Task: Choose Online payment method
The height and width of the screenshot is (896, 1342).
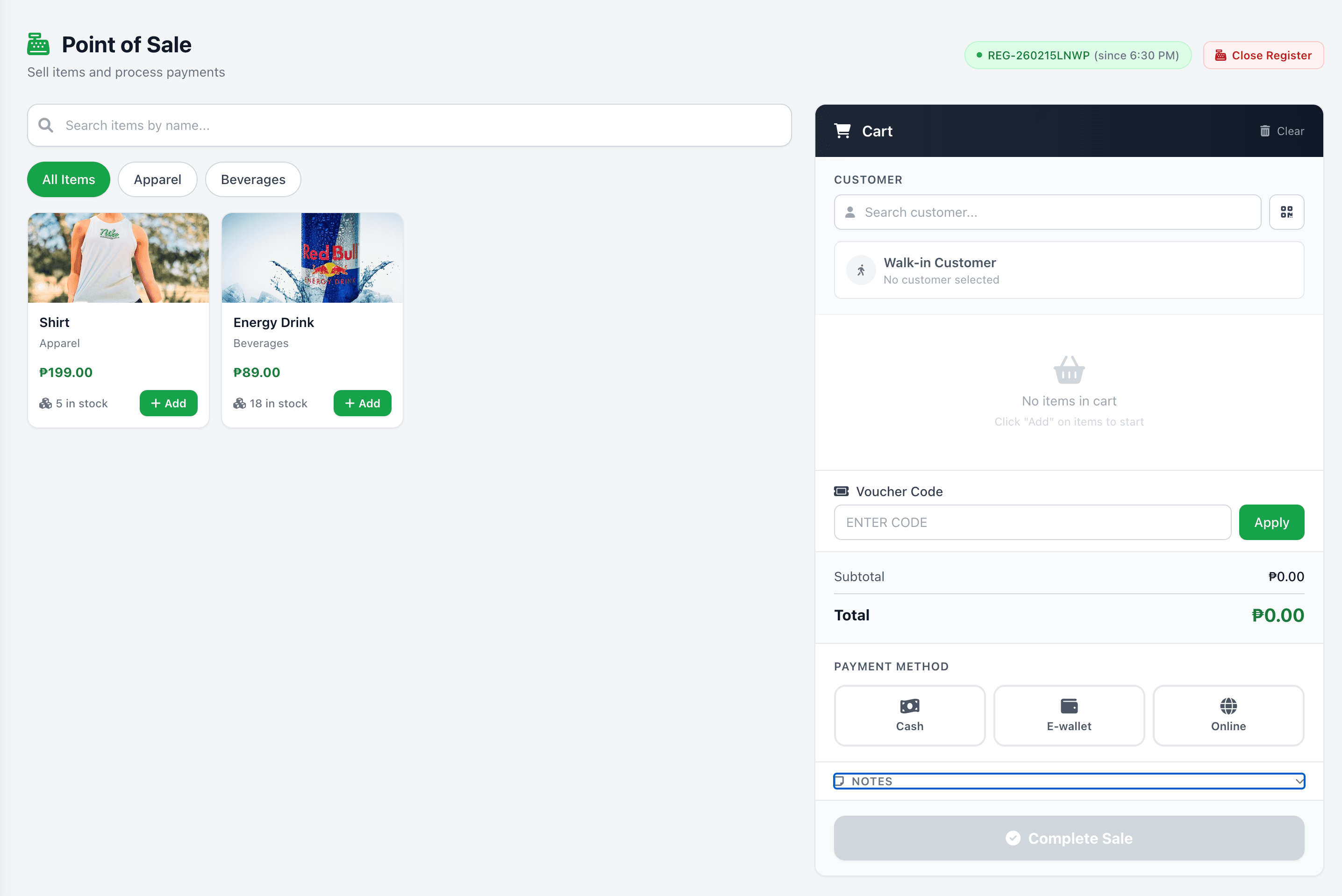Action: pos(1228,715)
